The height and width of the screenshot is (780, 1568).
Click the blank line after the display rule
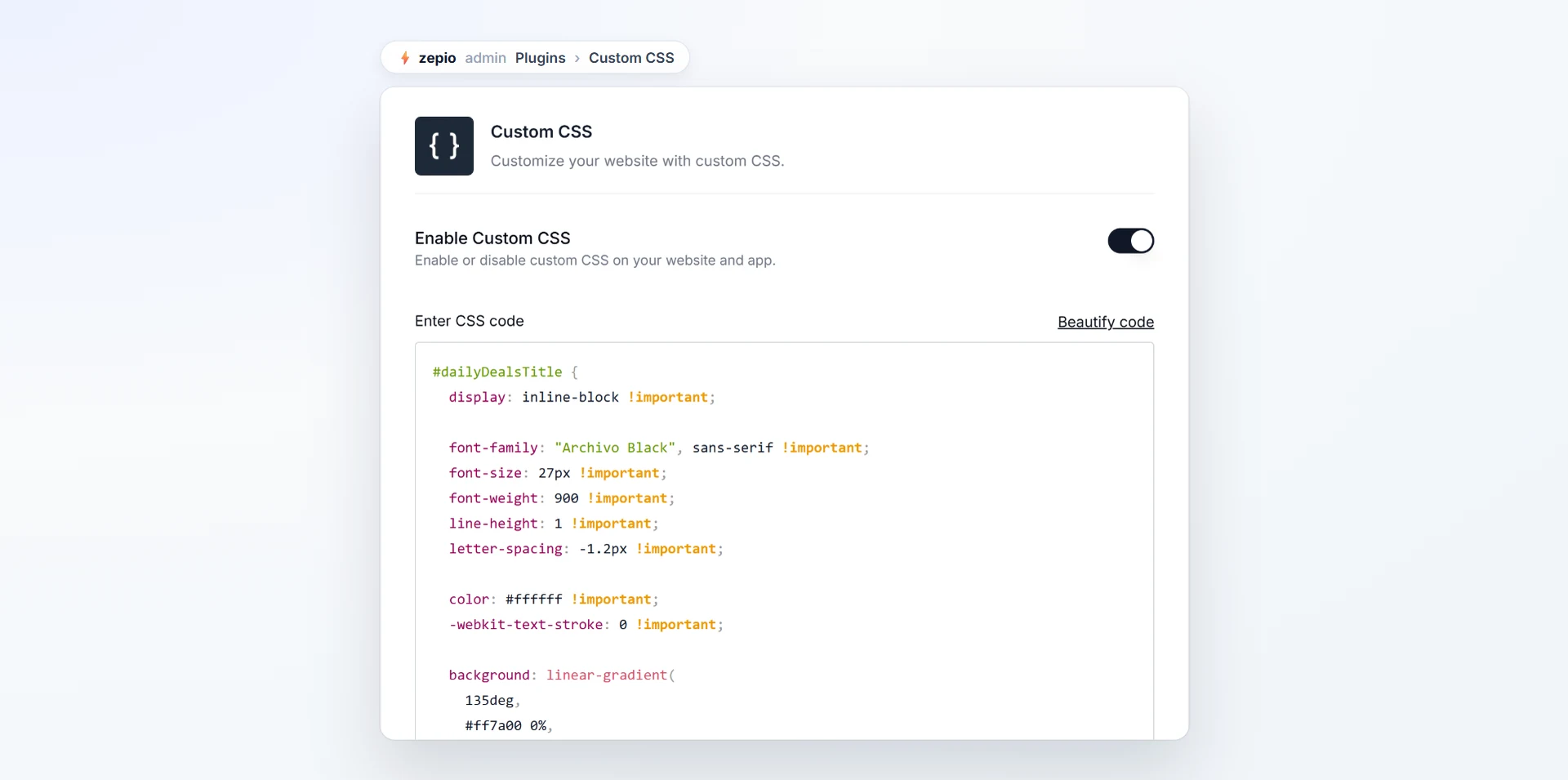tap(784, 422)
